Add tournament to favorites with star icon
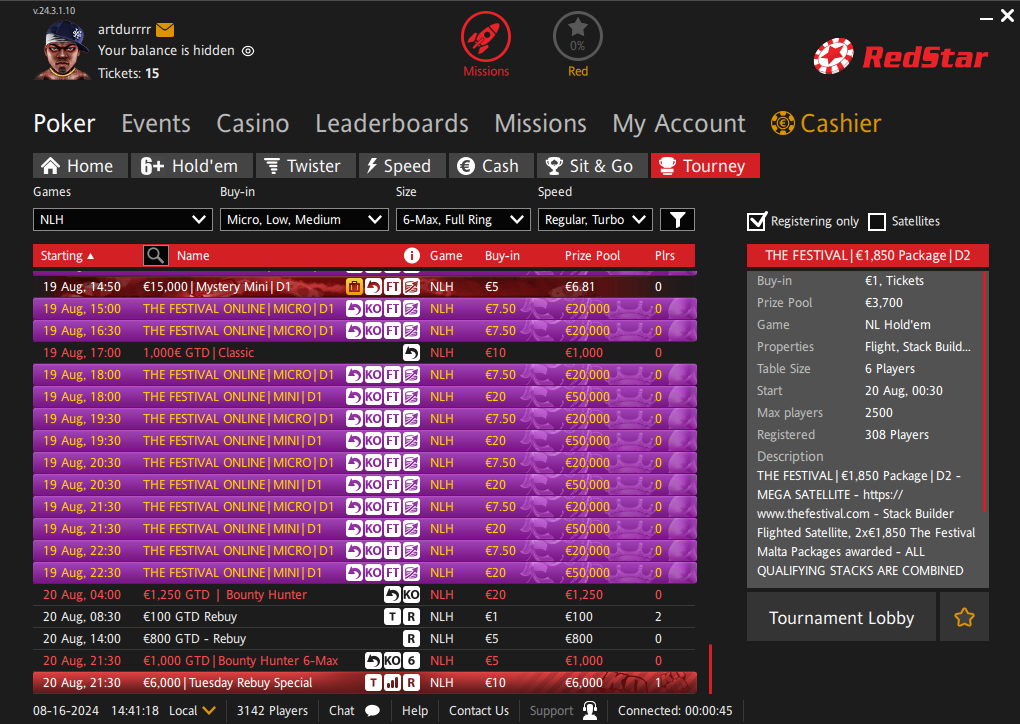The height and width of the screenshot is (724, 1020). [x=964, y=617]
